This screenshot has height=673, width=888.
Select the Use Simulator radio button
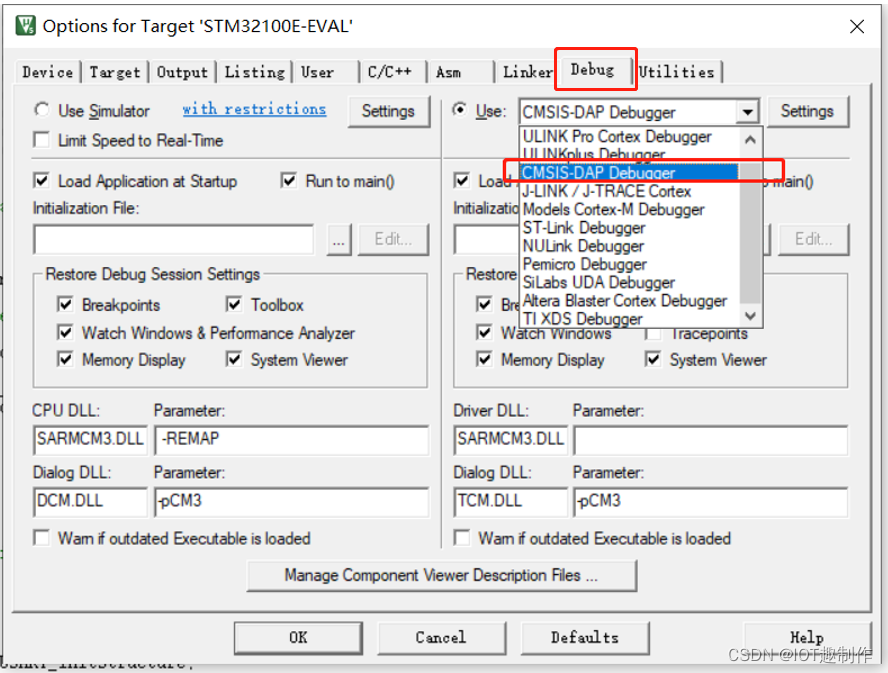(x=42, y=110)
